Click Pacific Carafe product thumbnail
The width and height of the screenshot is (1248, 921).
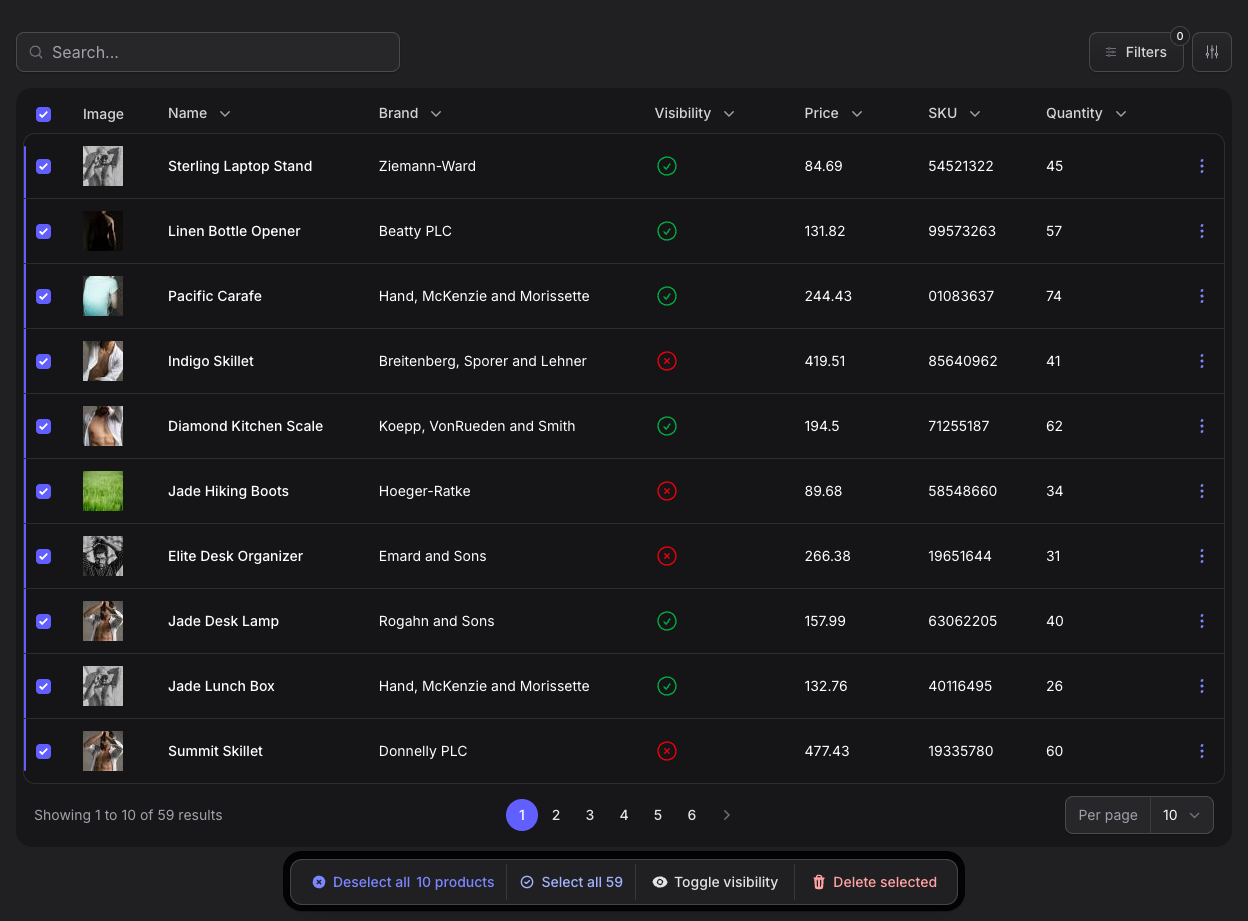(x=103, y=296)
